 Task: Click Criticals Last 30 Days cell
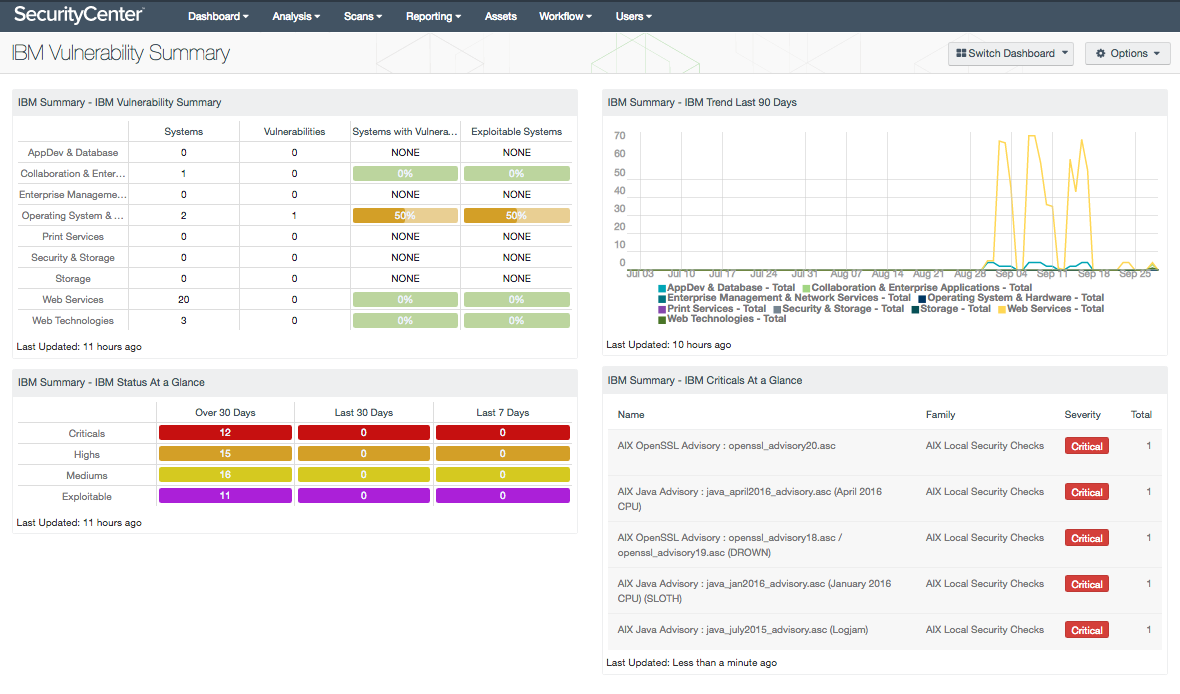click(363, 433)
